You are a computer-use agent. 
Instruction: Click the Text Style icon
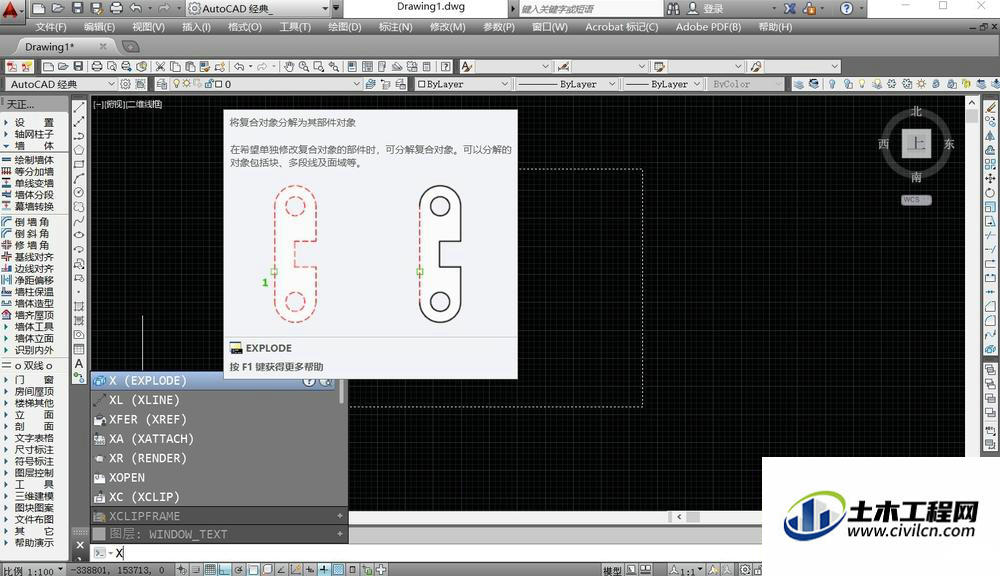(467, 66)
